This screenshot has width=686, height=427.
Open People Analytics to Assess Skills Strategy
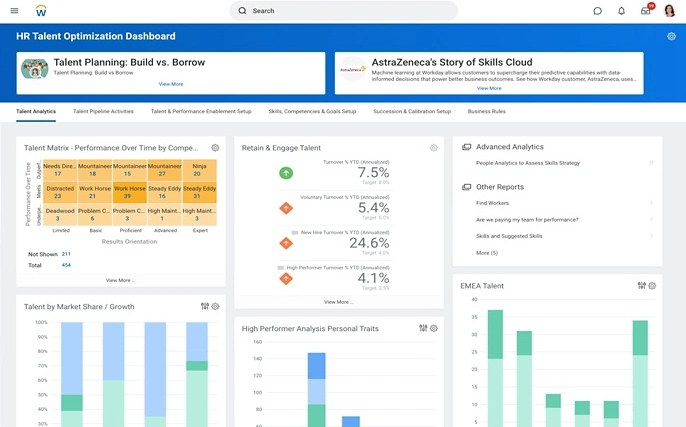528,163
